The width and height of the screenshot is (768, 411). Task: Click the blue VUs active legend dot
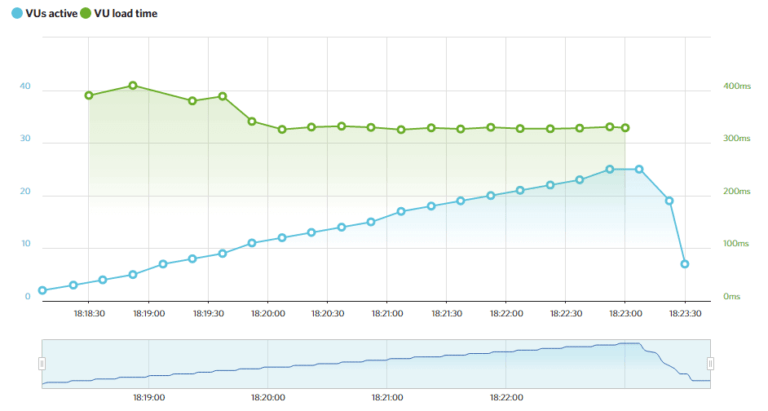(17, 14)
